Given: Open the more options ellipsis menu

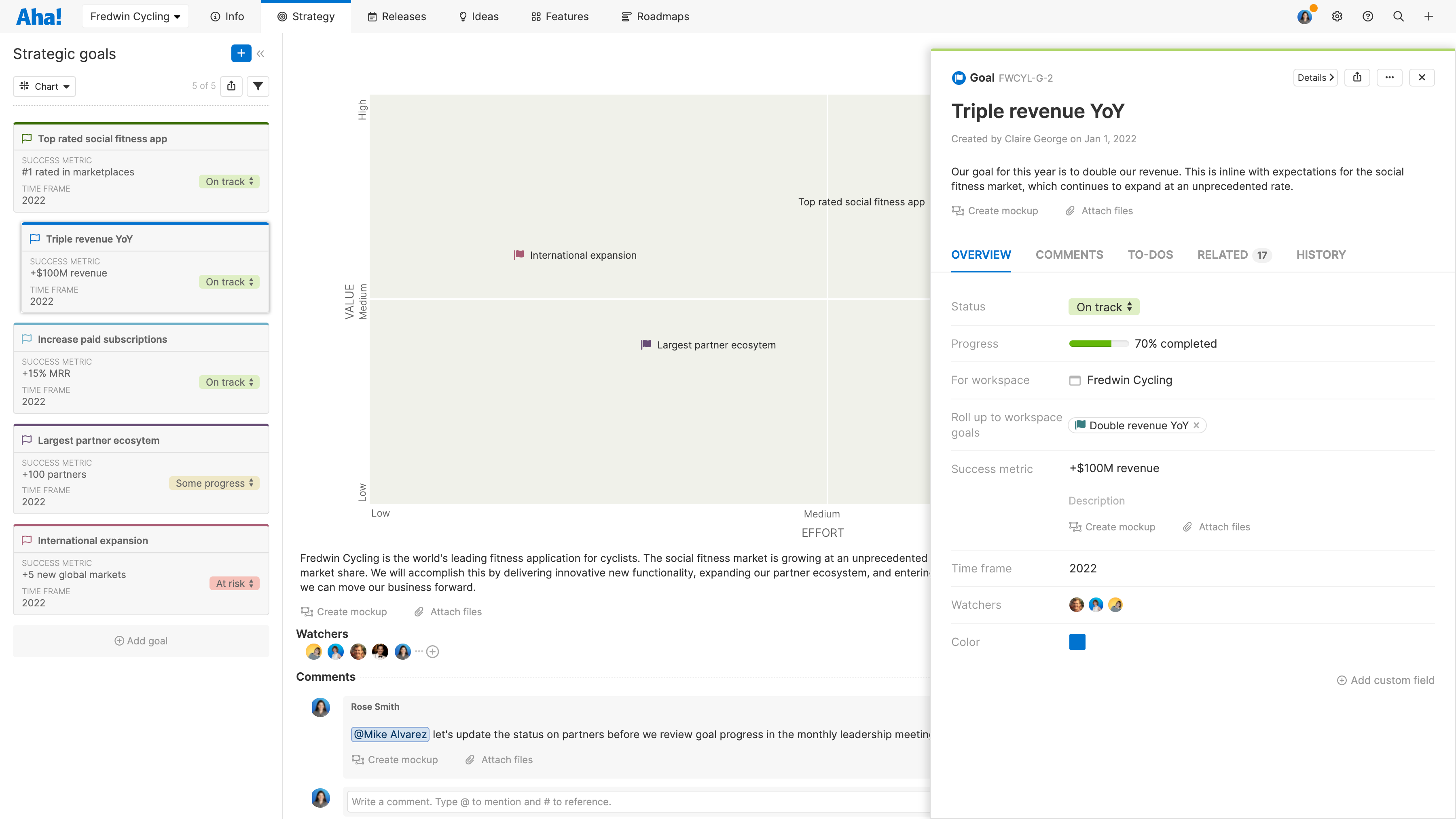Looking at the screenshot, I should coord(1389,77).
